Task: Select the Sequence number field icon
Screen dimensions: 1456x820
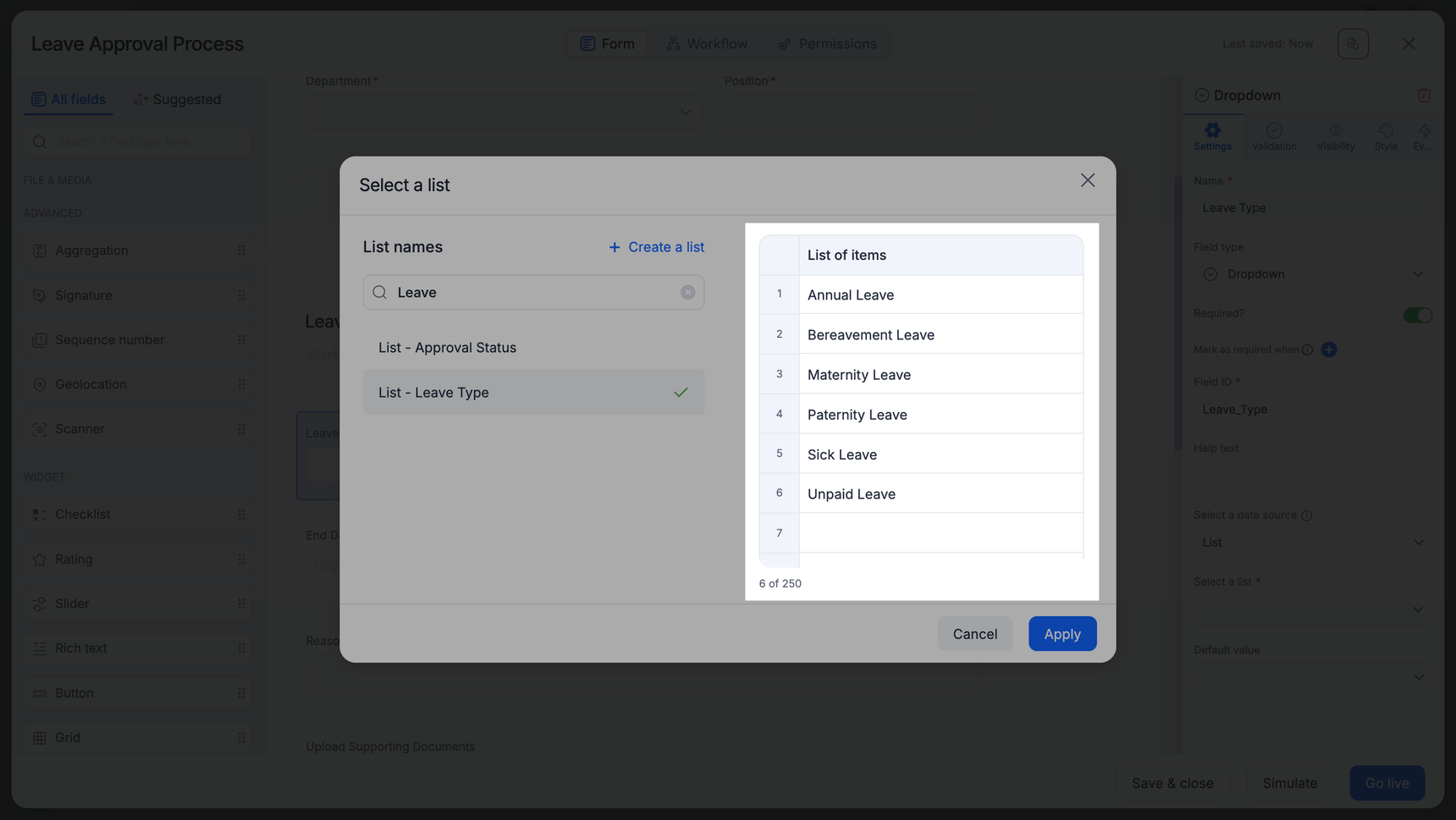Action: click(39, 340)
